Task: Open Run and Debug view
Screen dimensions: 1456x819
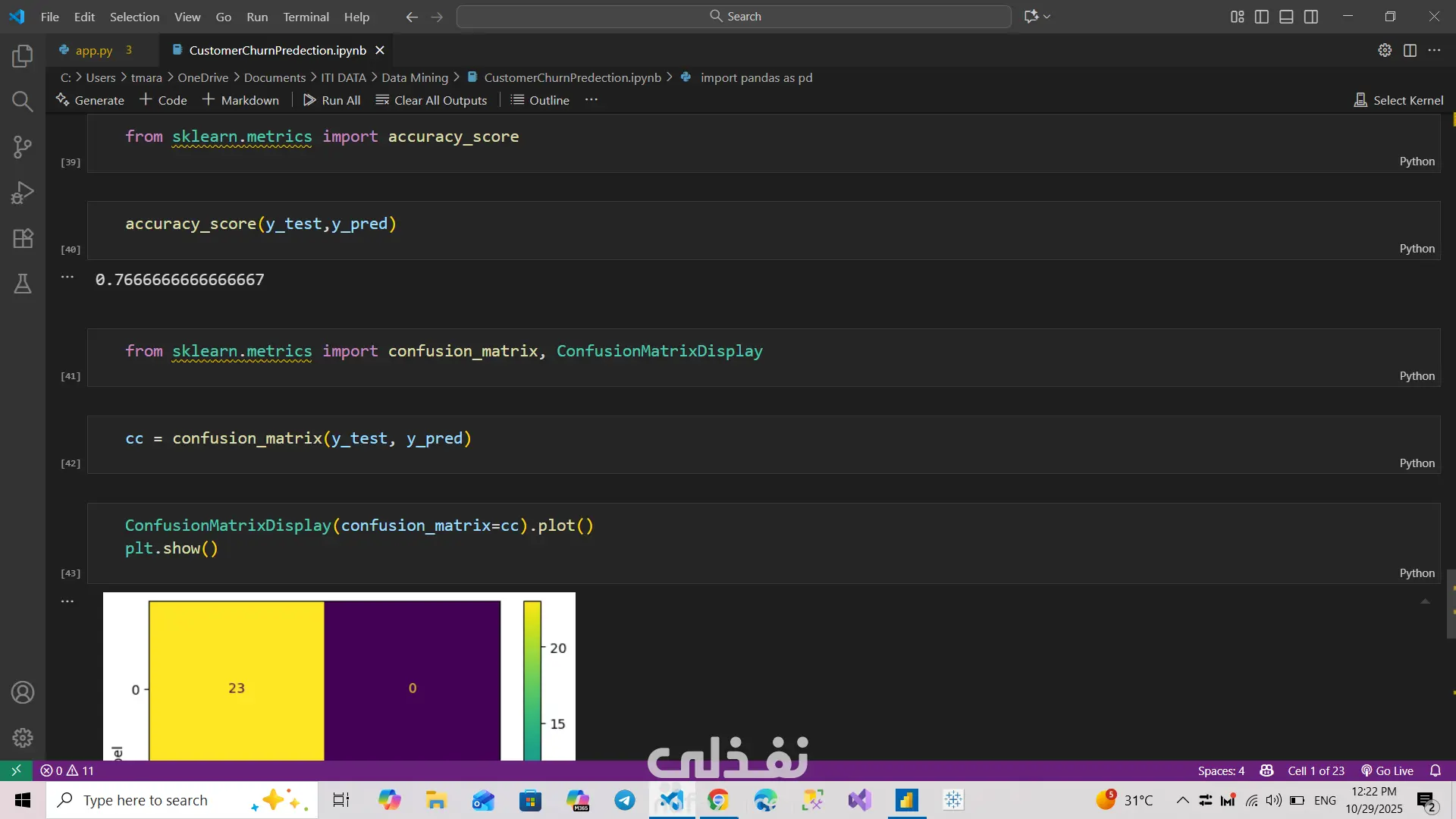Action: 23,193
